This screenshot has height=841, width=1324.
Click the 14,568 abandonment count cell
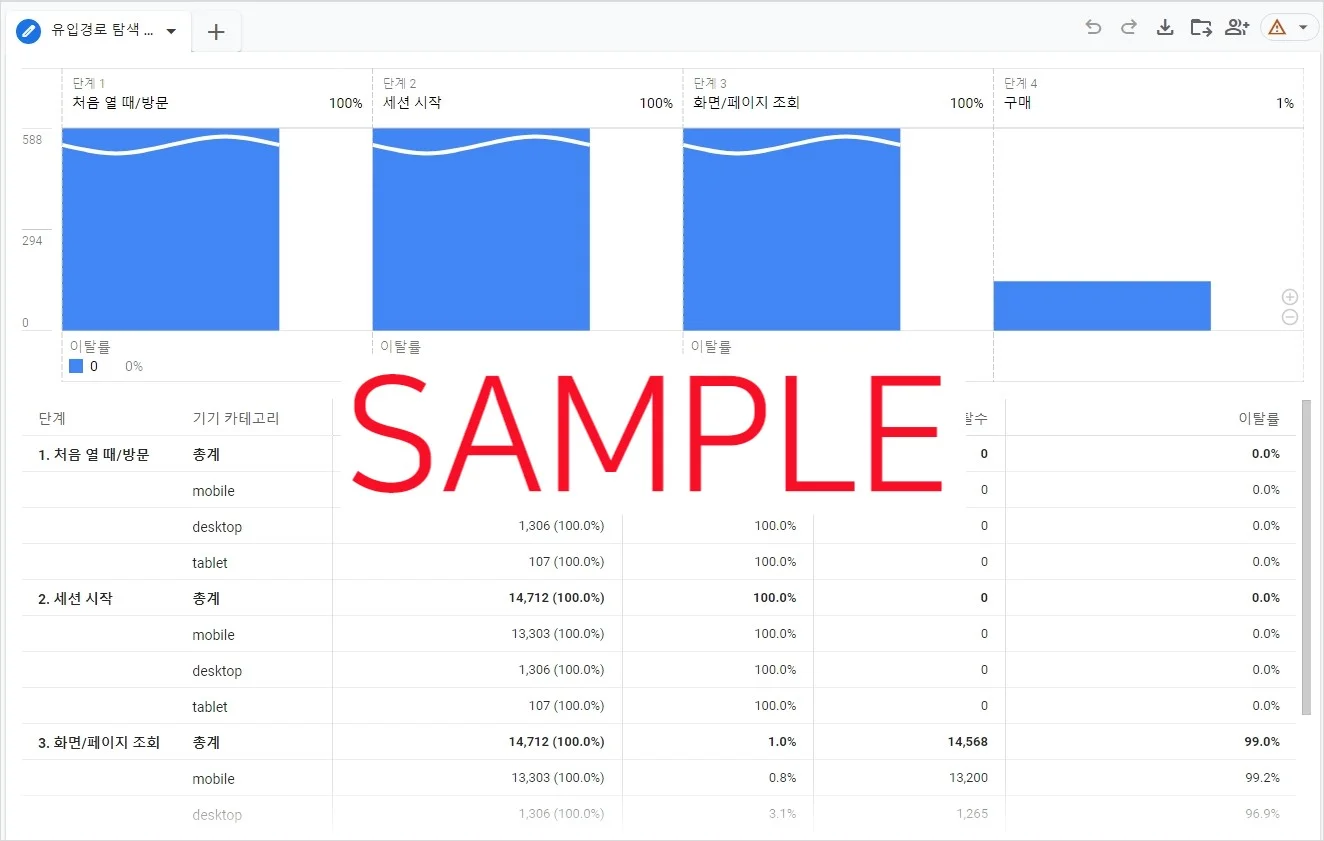[967, 742]
